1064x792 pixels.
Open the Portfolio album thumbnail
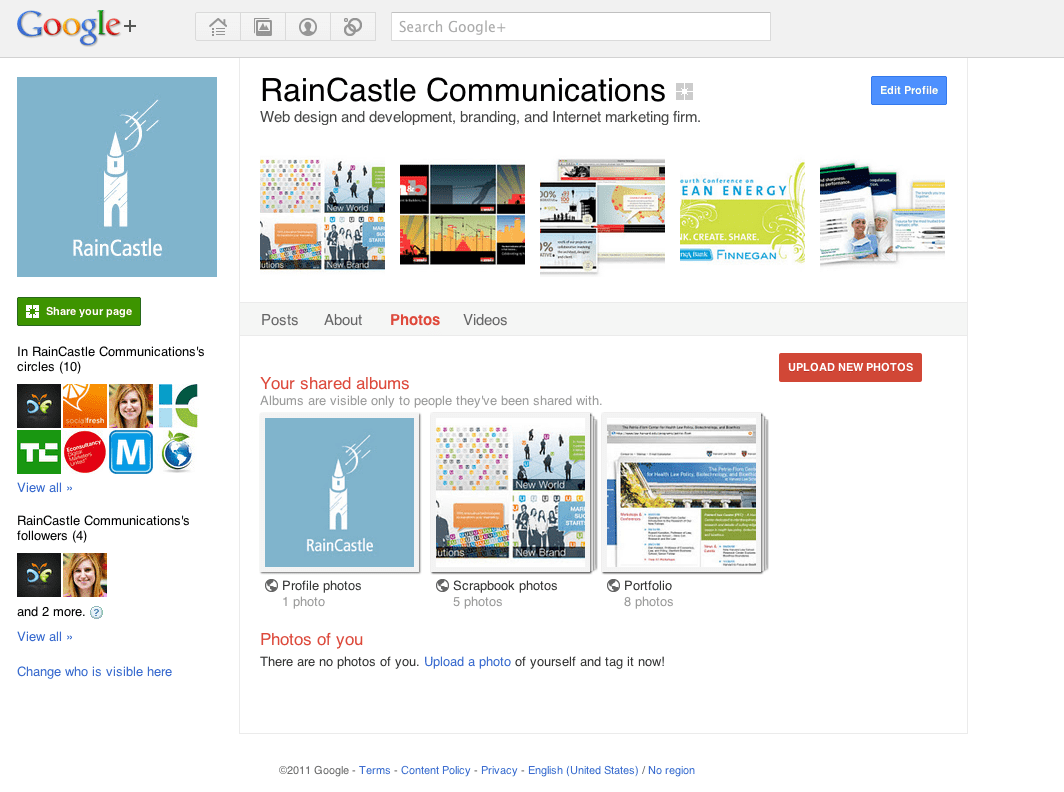(684, 492)
